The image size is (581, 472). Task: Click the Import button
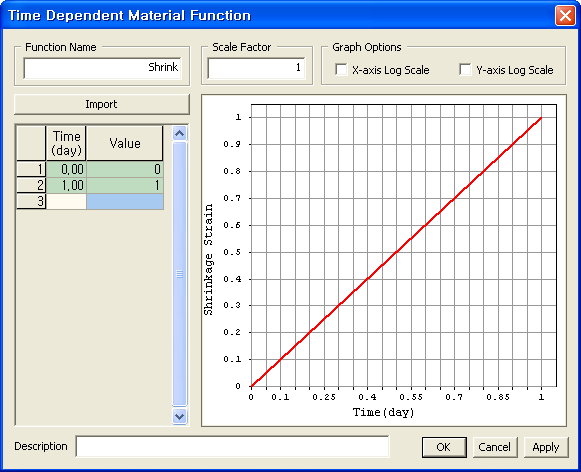102,104
